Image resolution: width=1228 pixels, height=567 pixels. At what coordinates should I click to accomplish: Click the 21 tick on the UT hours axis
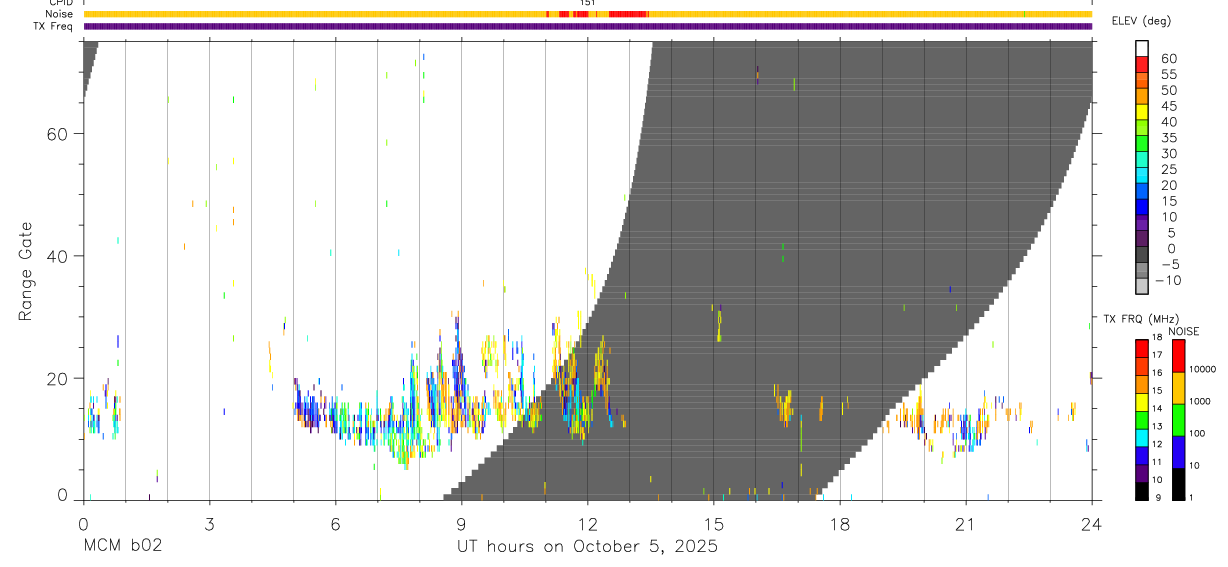click(x=966, y=523)
